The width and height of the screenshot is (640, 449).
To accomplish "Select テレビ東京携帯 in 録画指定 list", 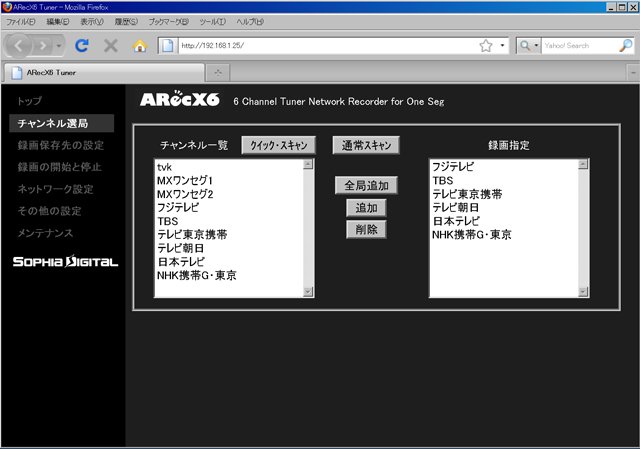I will (x=504, y=194).
